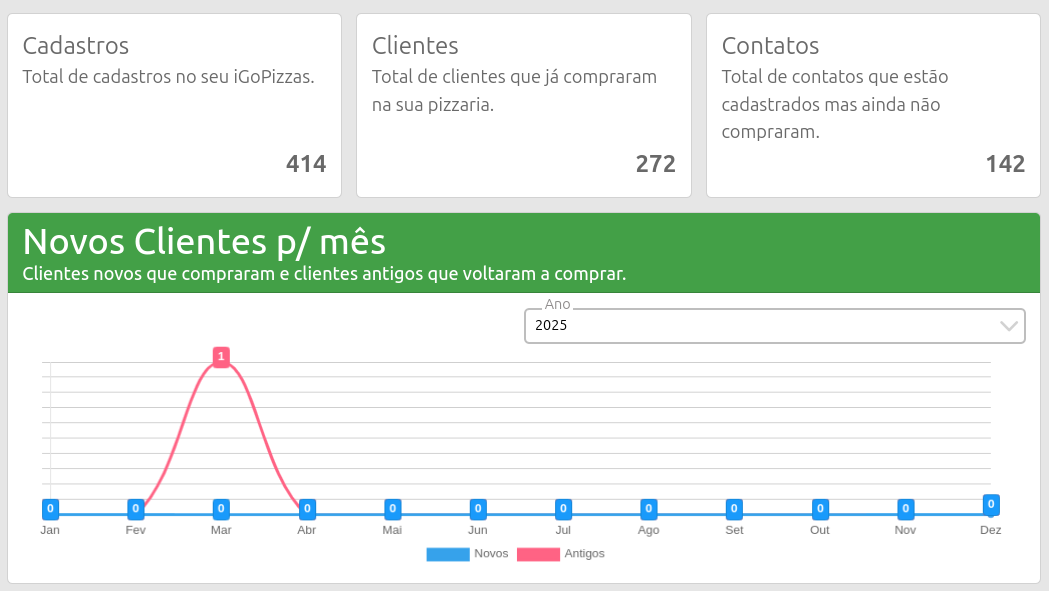The image size is (1049, 591).
Task: Toggle the Novos series in the chart legend
Action: (x=491, y=553)
